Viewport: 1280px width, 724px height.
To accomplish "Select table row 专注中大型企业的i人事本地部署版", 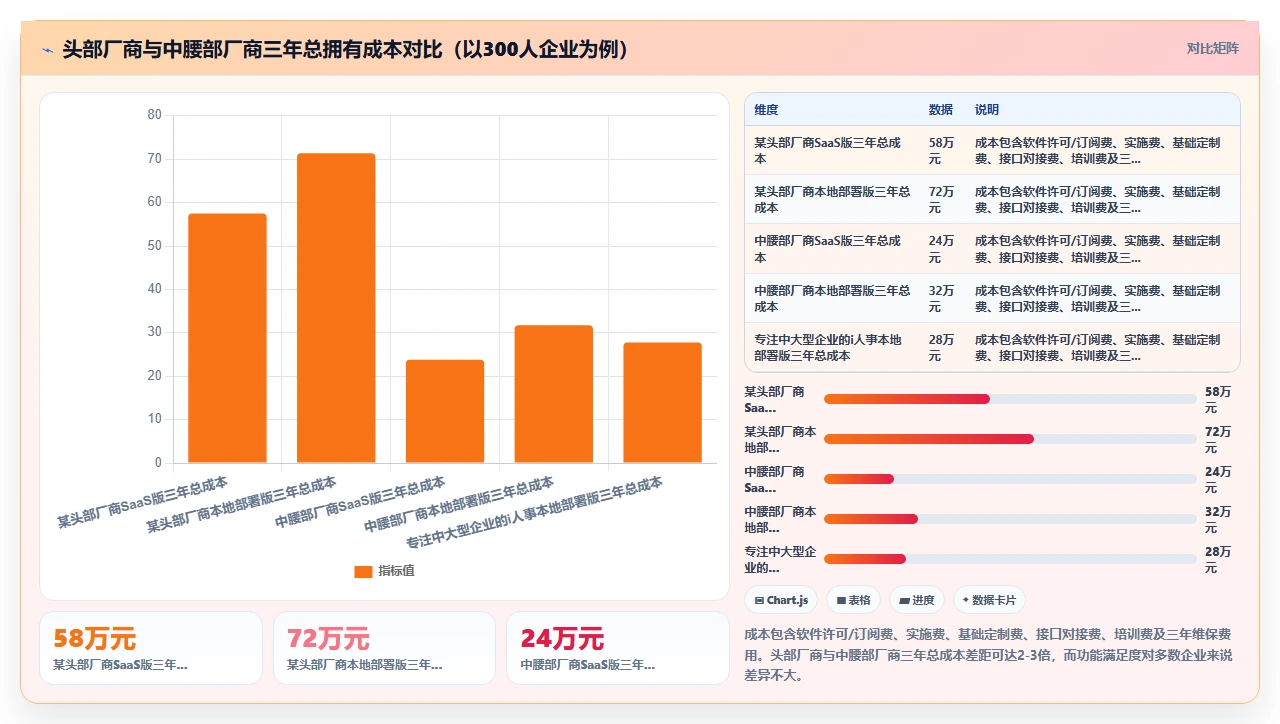I will pyautogui.click(x=992, y=347).
